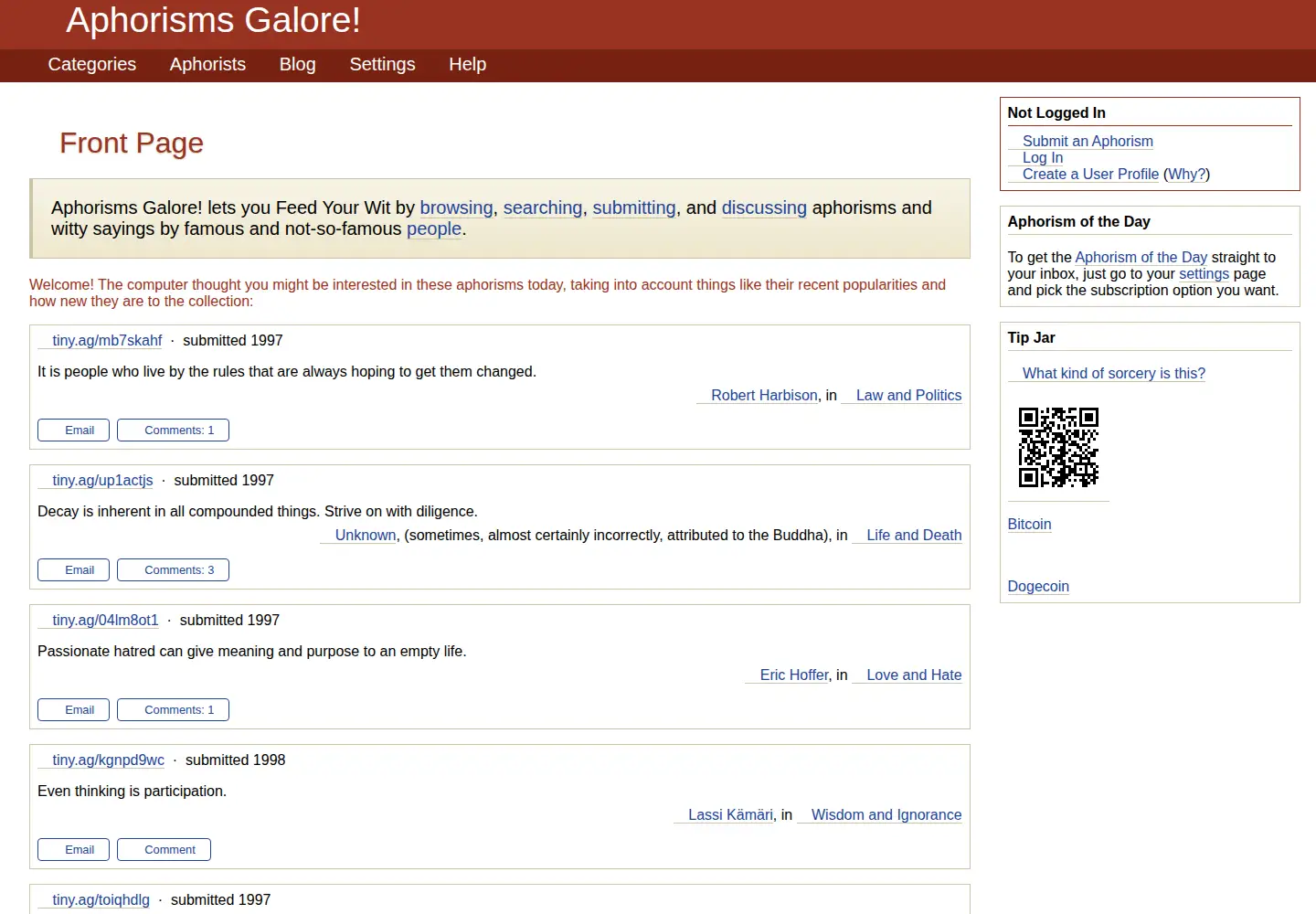Open the Dogecoin tip link
1316x914 pixels.
1038,586
